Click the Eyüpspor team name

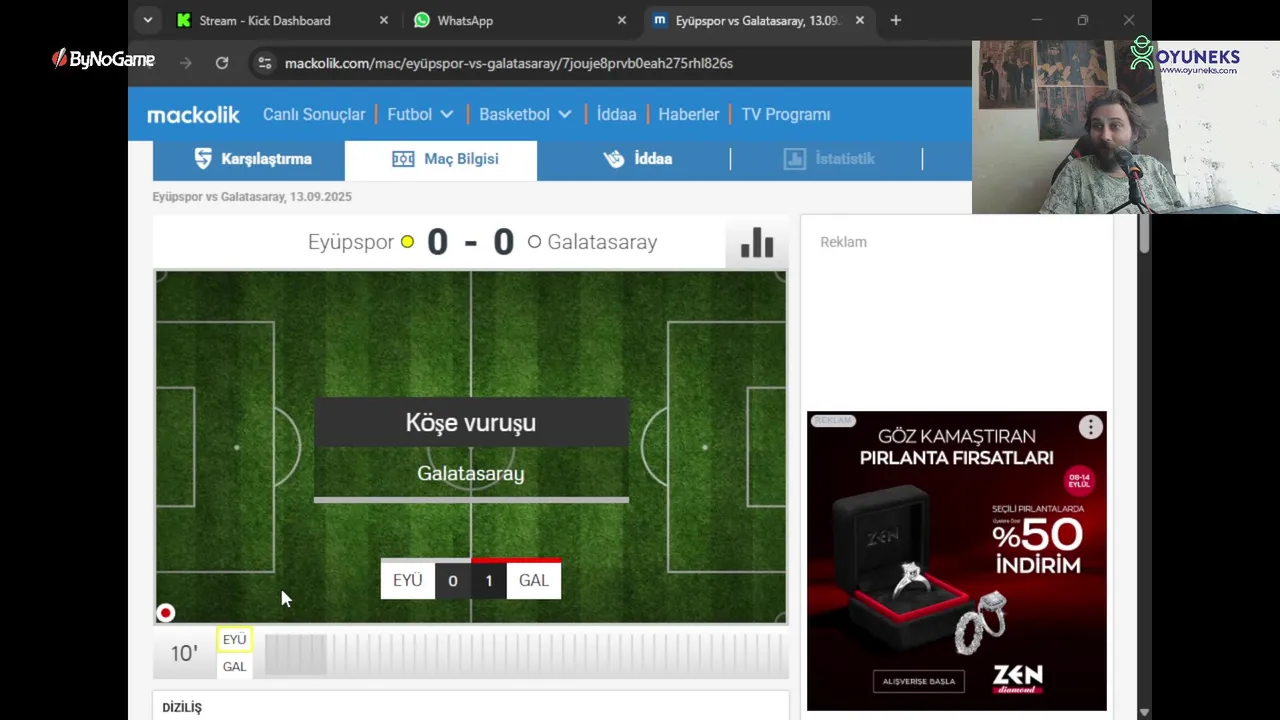click(351, 242)
